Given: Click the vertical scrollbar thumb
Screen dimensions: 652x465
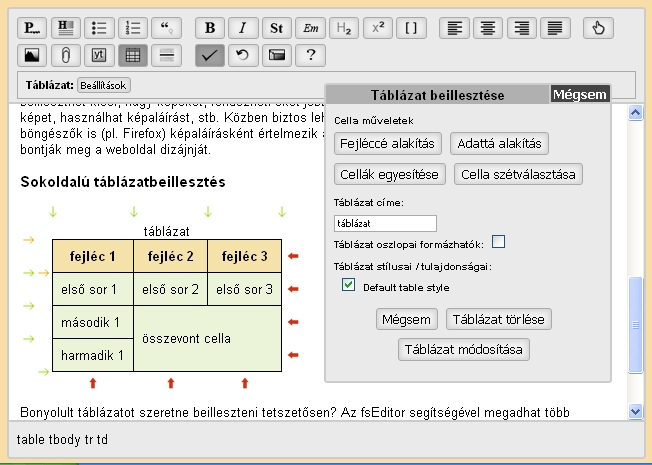Looking at the screenshot, I should pyautogui.click(x=635, y=325).
